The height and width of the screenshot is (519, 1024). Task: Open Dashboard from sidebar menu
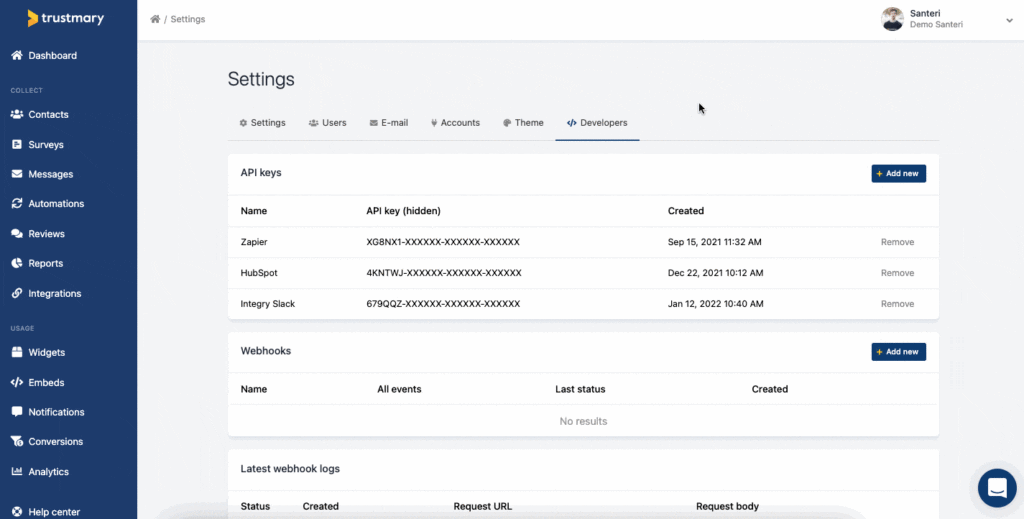coord(52,55)
